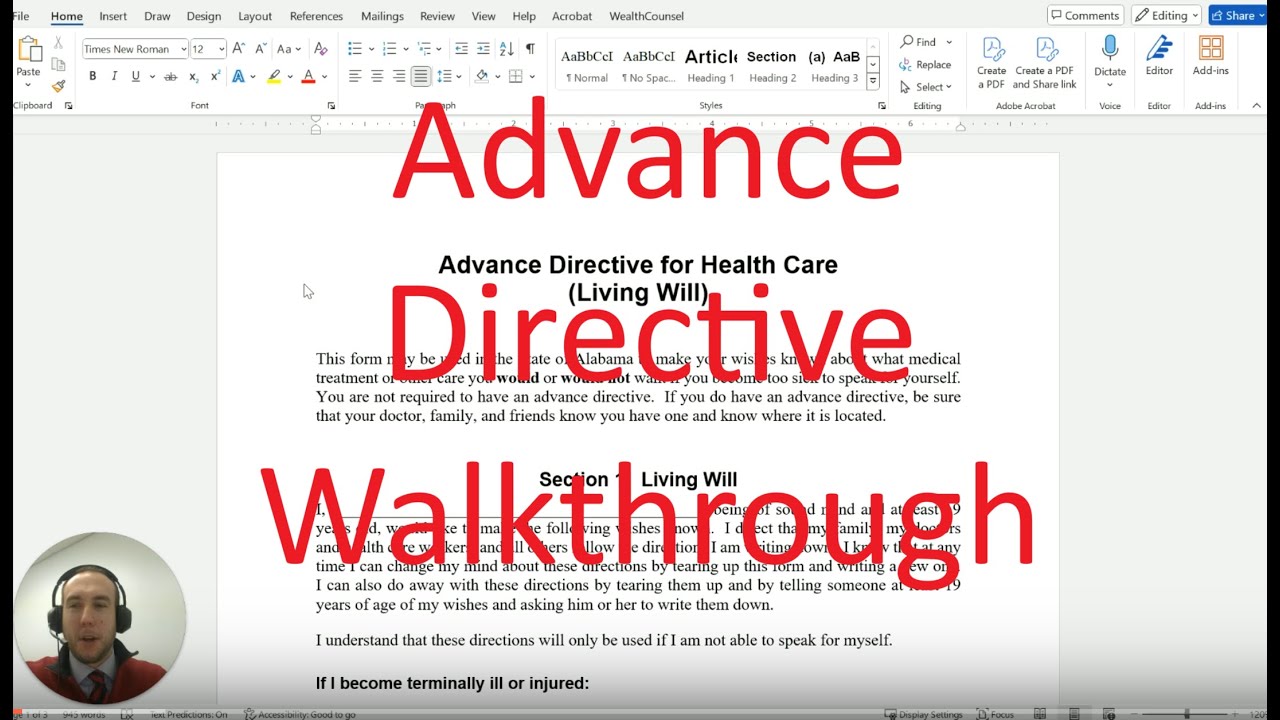This screenshot has height=720, width=1280.
Task: Click the ruler first-line indent marker
Action: pos(316,119)
